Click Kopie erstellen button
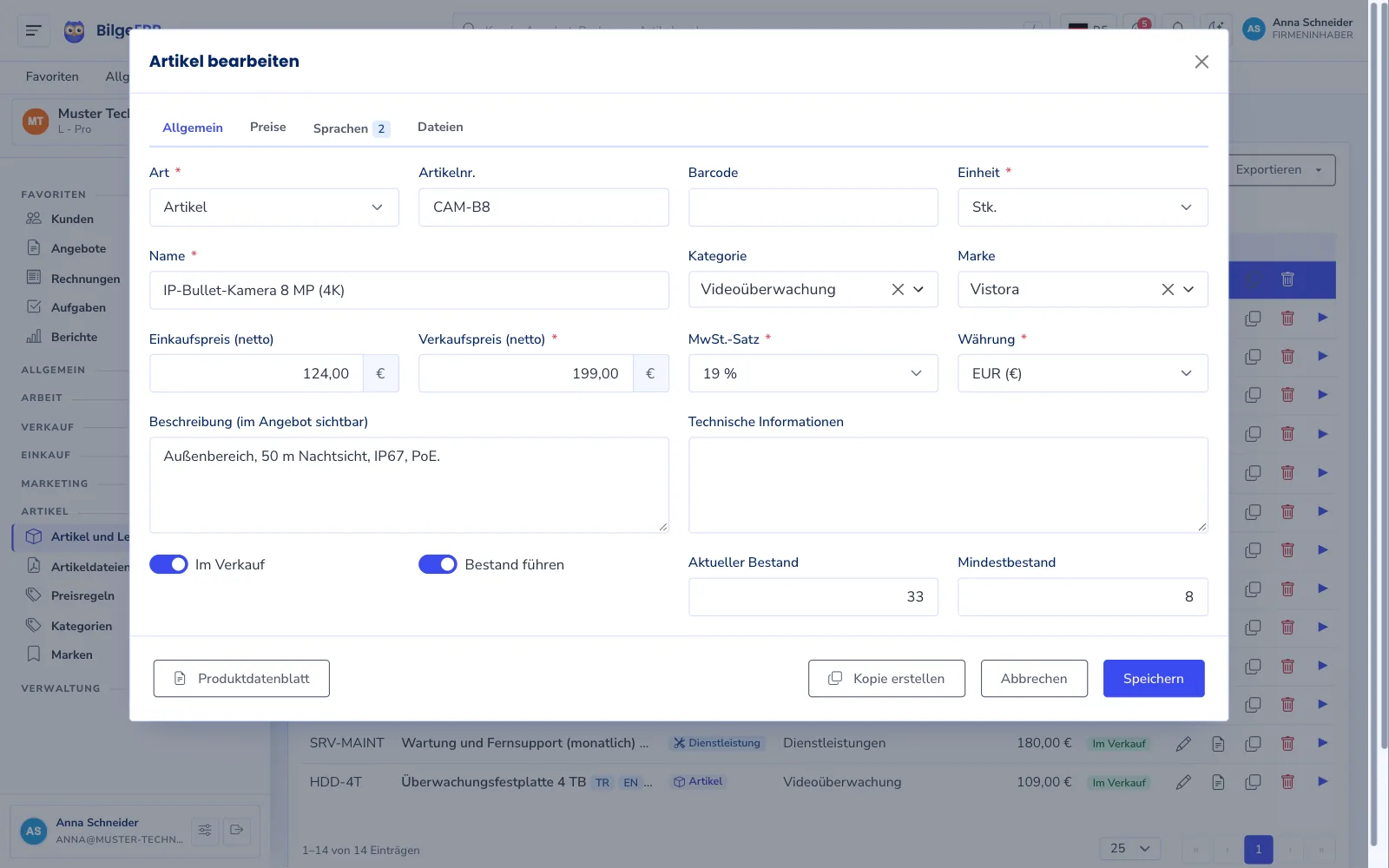The image size is (1389, 868). tap(886, 679)
